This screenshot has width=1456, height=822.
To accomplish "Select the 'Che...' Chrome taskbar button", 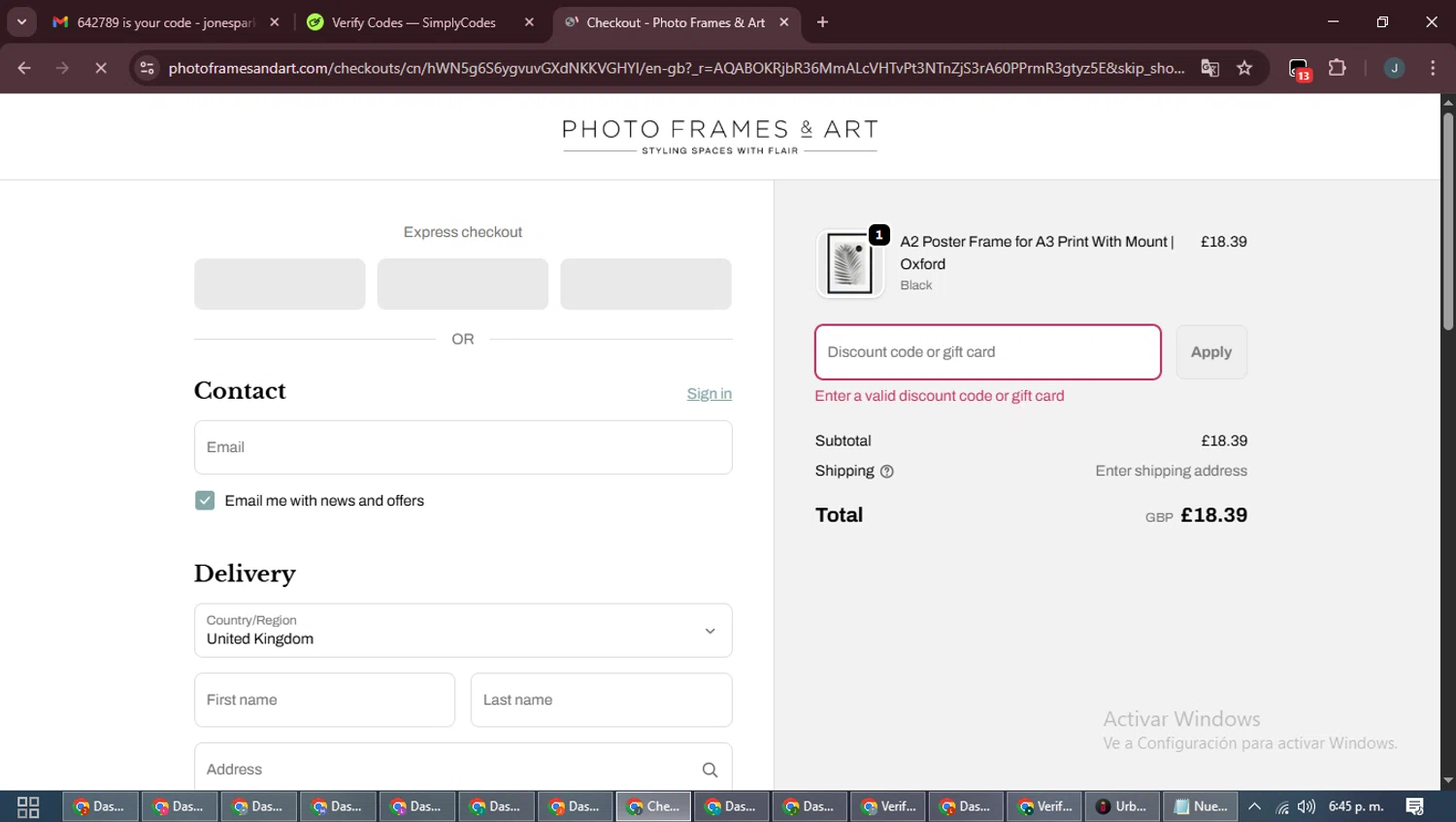I will click(653, 806).
